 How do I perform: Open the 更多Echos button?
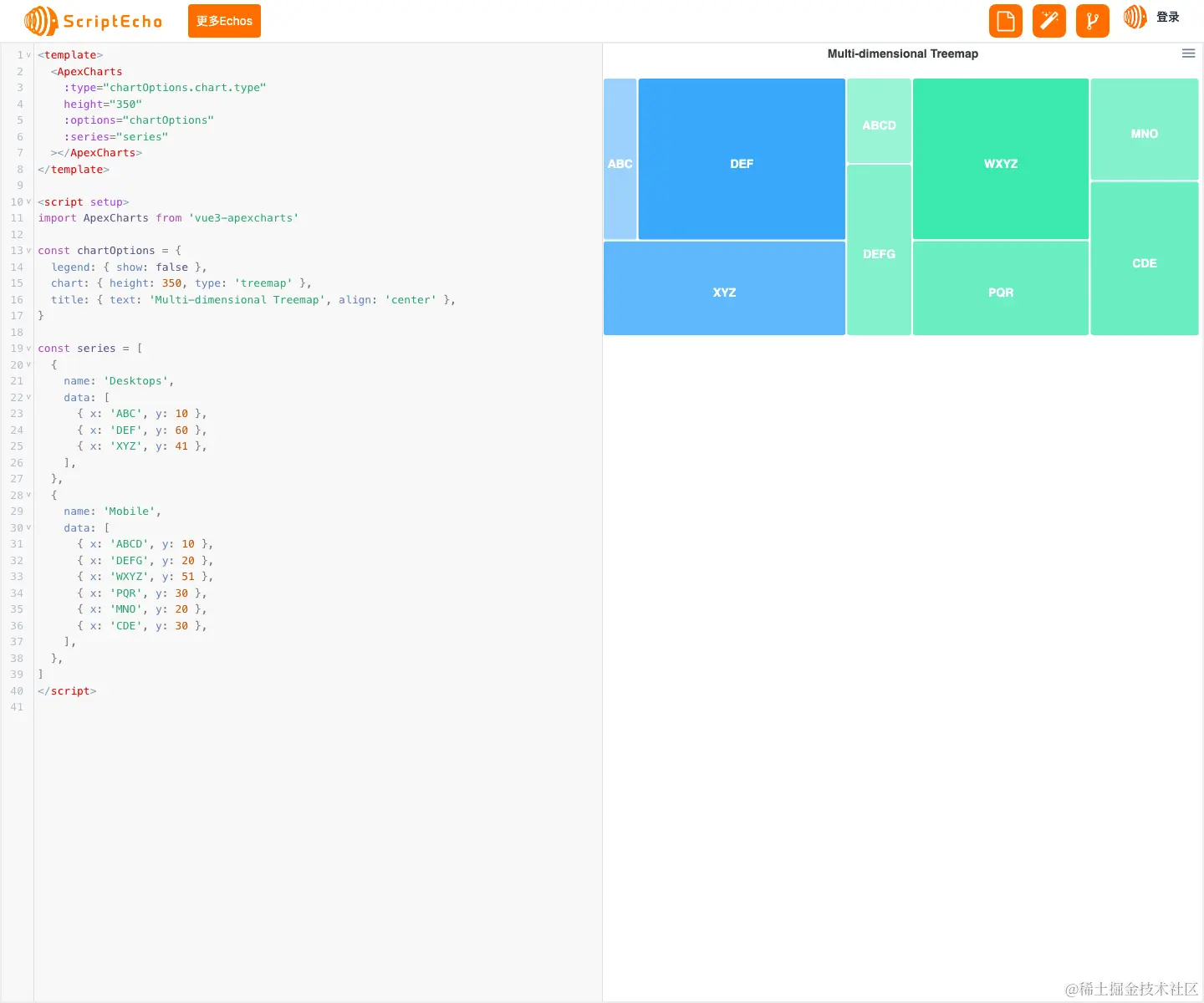tap(224, 21)
